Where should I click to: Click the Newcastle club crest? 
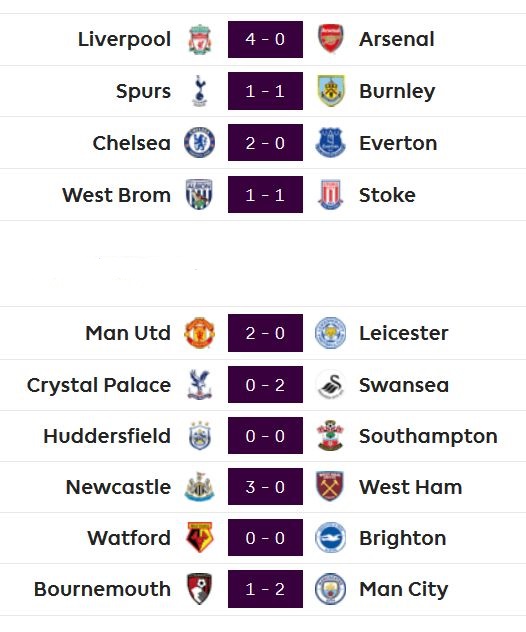pos(200,487)
